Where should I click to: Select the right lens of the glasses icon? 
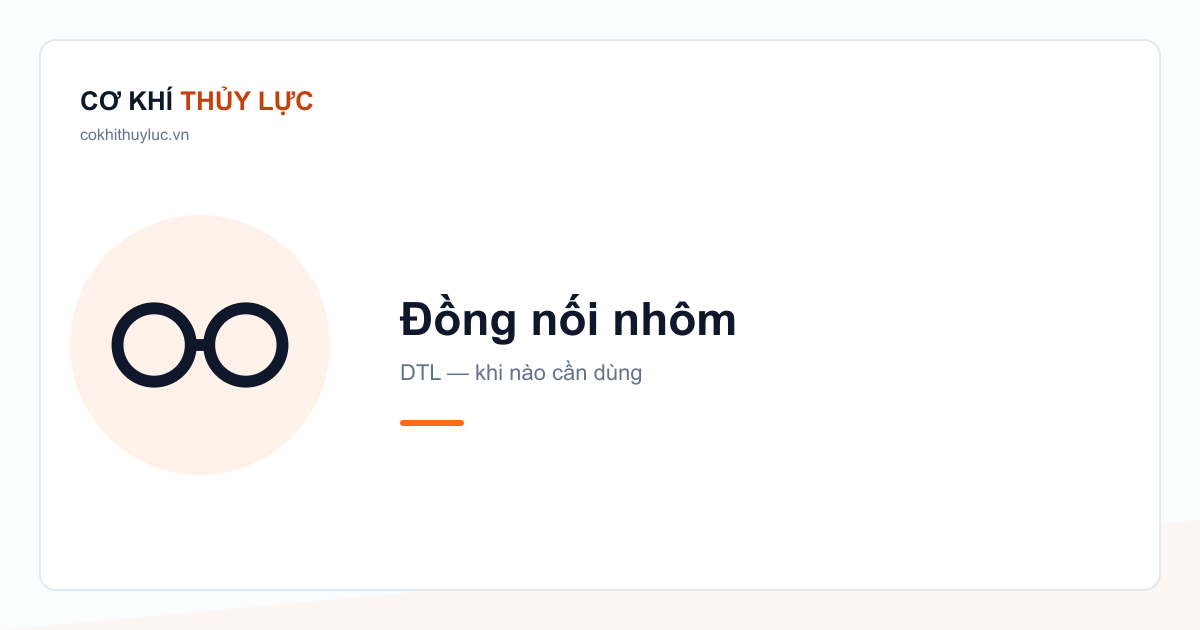246,345
